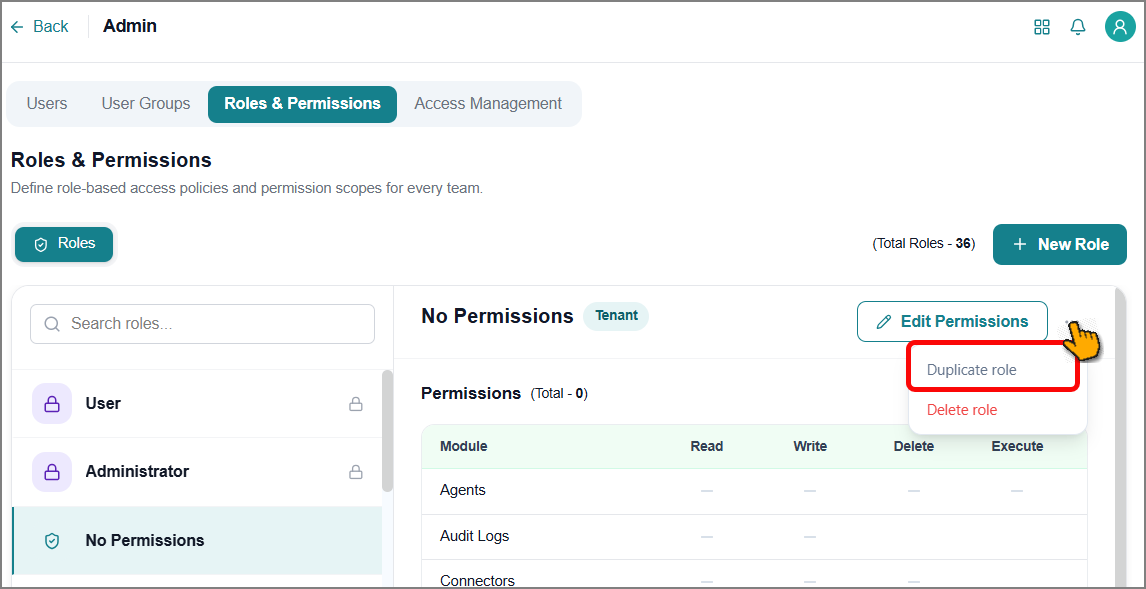The height and width of the screenshot is (589, 1146).
Task: Create a role with New Role button
Action: point(1060,244)
